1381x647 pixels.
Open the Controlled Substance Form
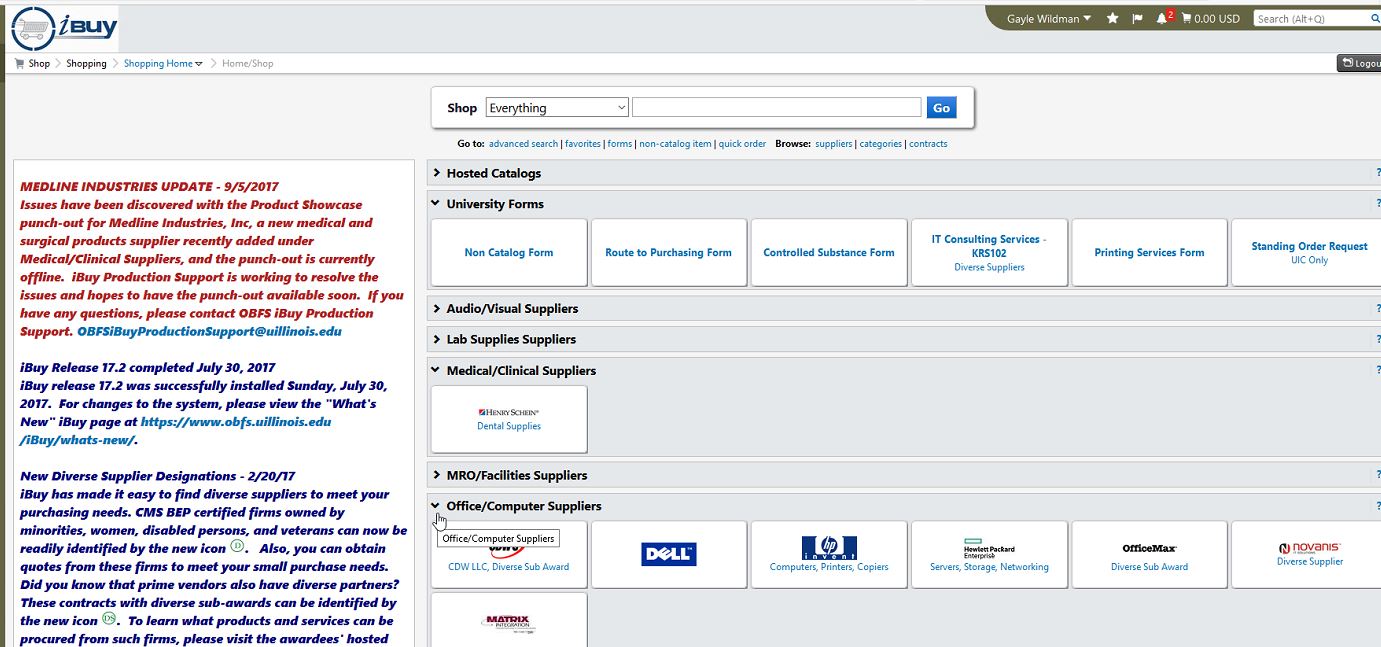click(829, 253)
